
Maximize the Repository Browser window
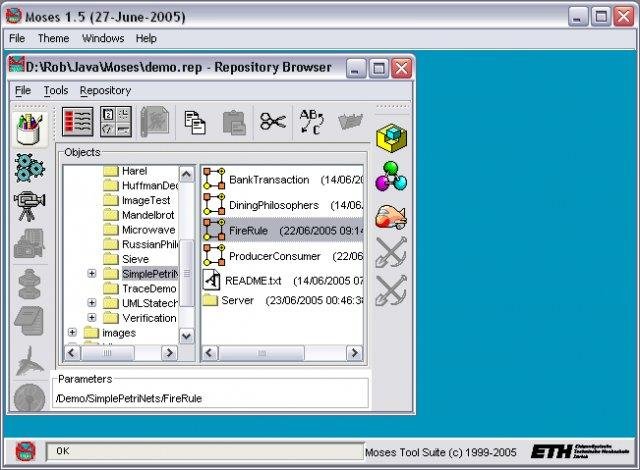coord(378,69)
